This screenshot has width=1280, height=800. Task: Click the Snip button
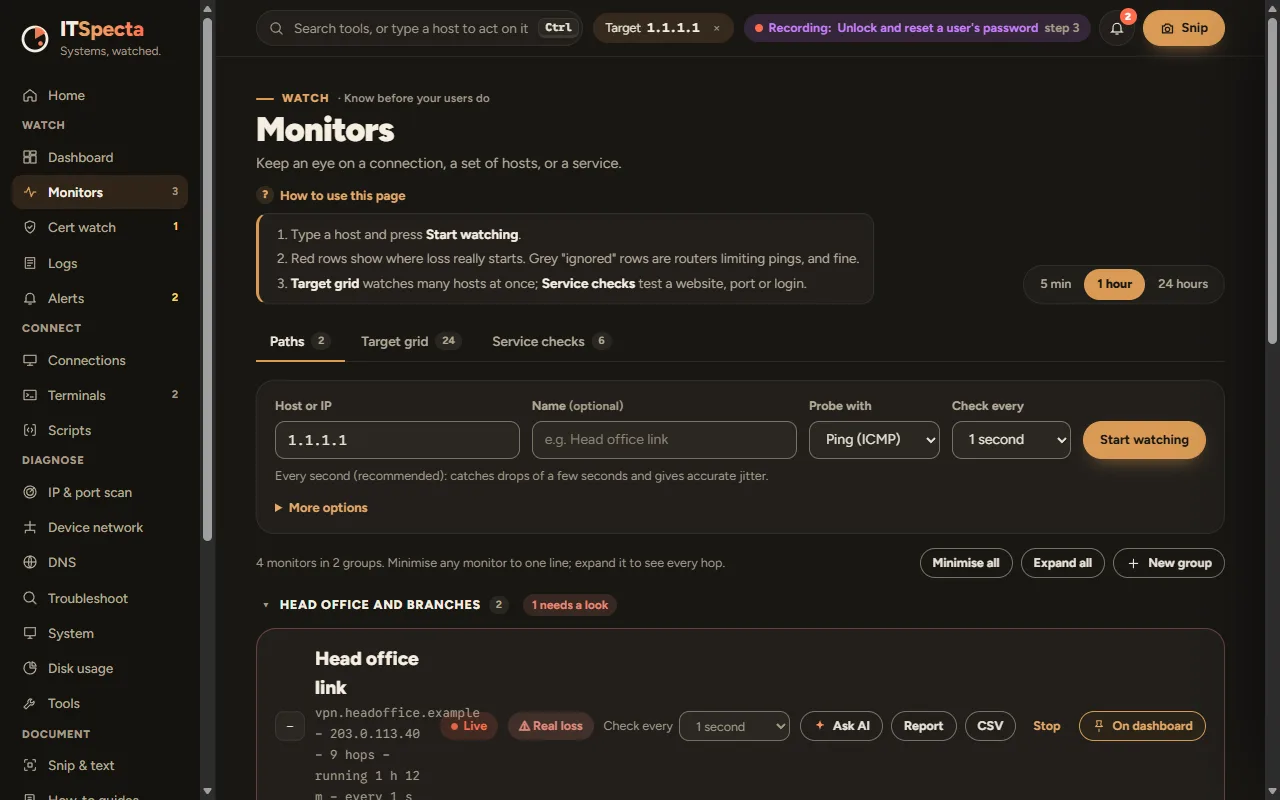(1184, 28)
